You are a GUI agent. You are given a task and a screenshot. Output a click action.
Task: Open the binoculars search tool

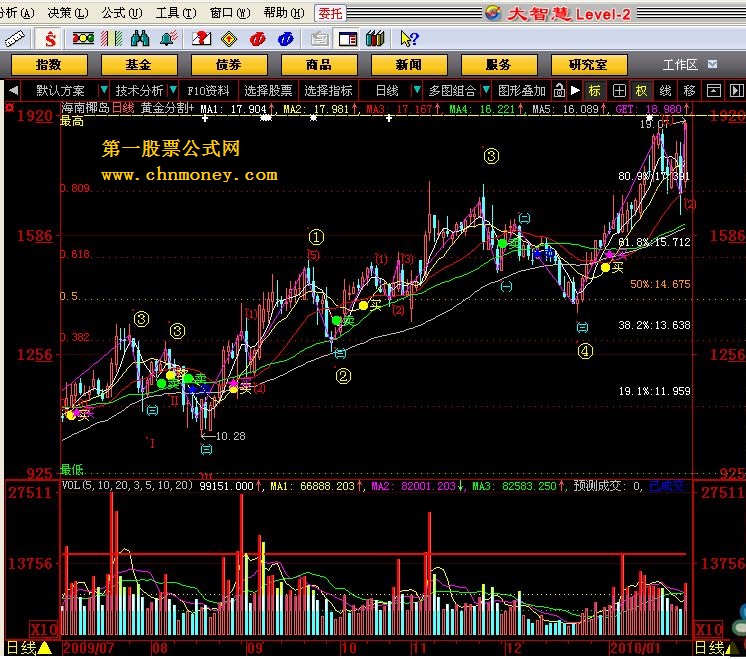pyautogui.click(x=140, y=39)
